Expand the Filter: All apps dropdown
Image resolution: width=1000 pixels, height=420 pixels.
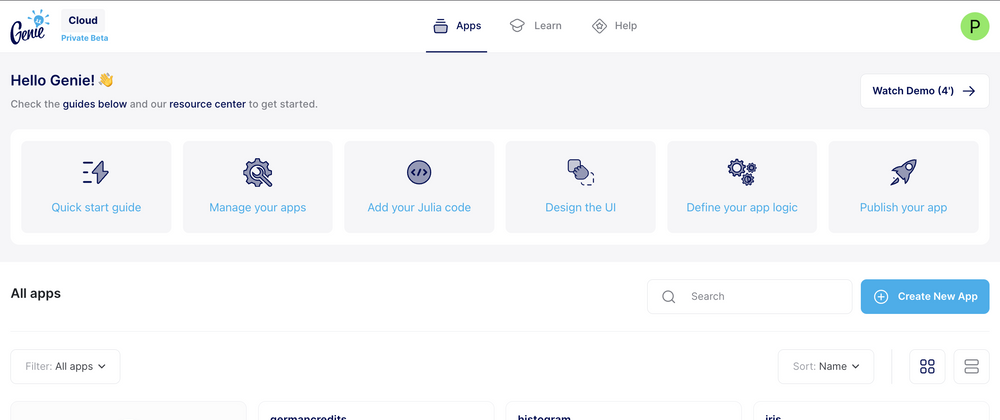coord(65,367)
